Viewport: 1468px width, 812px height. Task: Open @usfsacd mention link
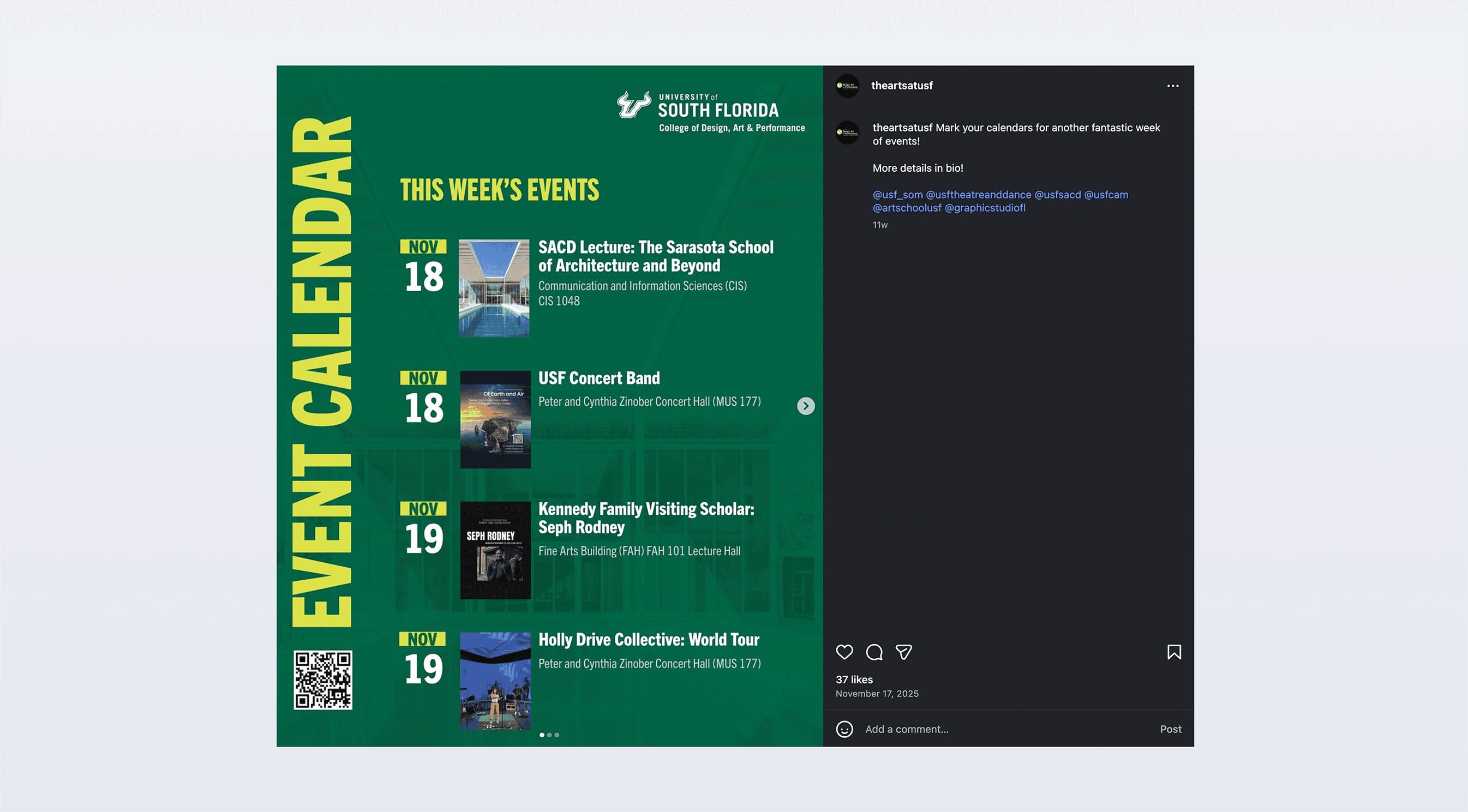pos(1057,194)
